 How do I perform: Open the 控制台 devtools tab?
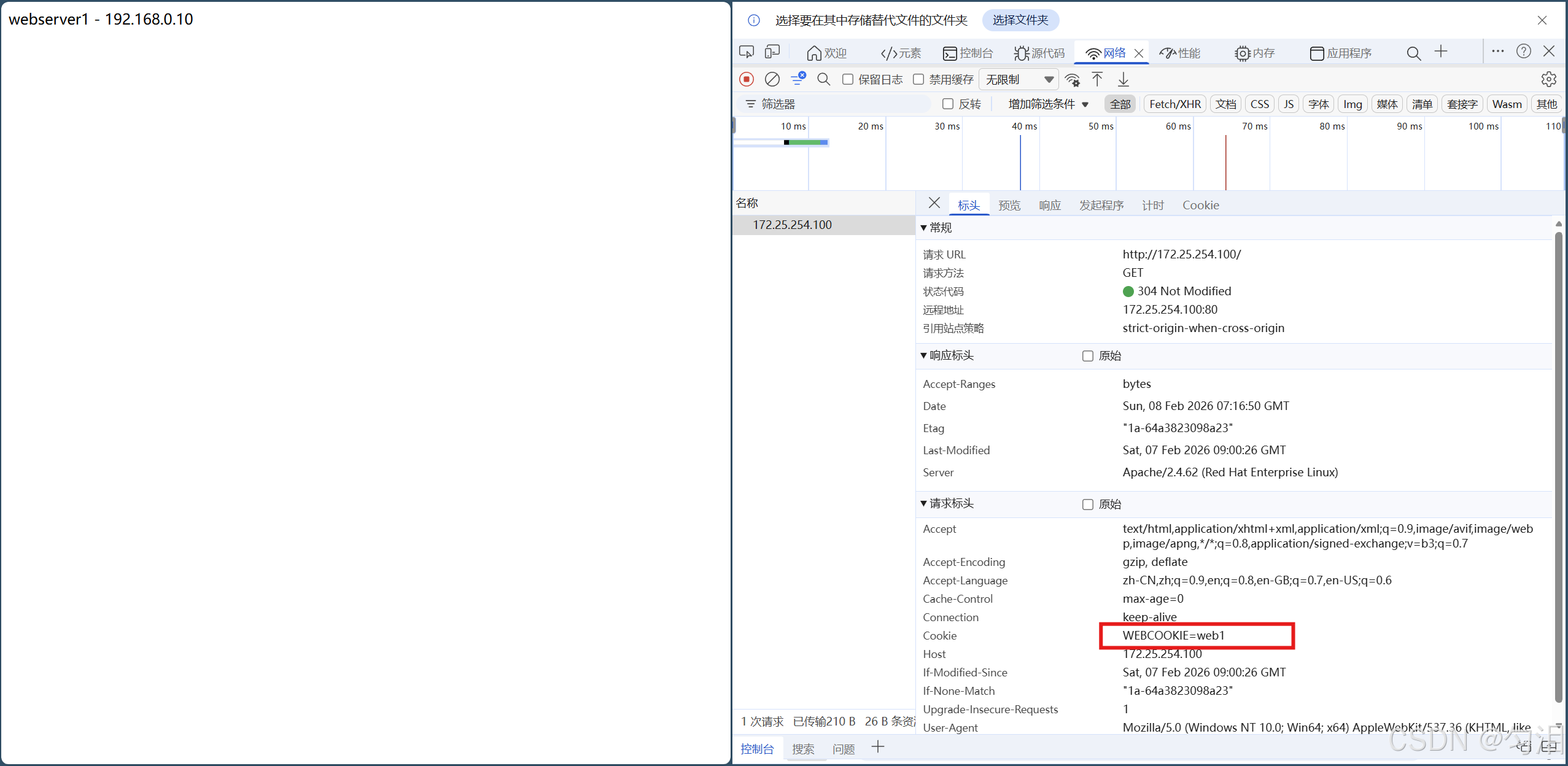[x=968, y=53]
